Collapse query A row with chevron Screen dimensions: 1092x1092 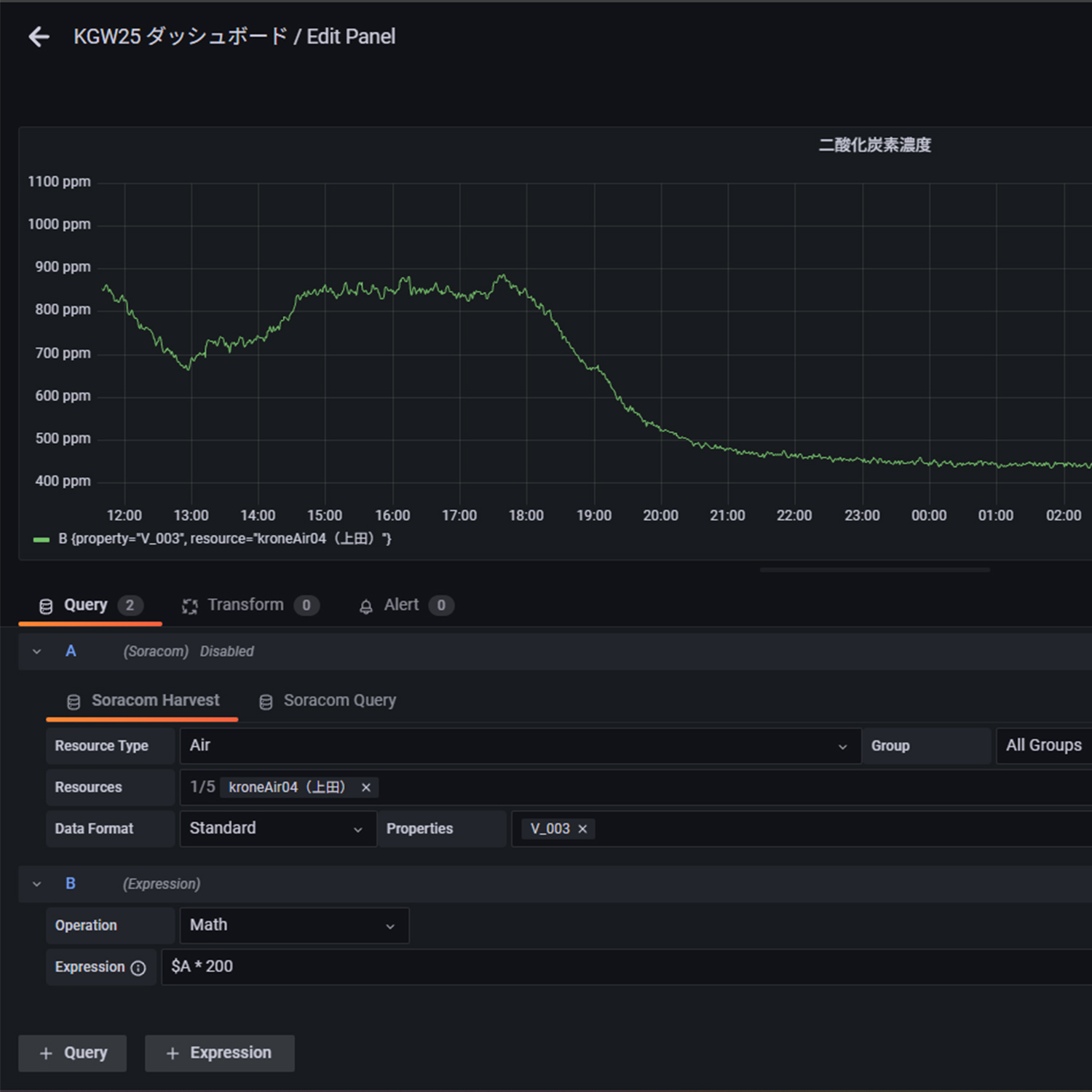pyautogui.click(x=37, y=652)
